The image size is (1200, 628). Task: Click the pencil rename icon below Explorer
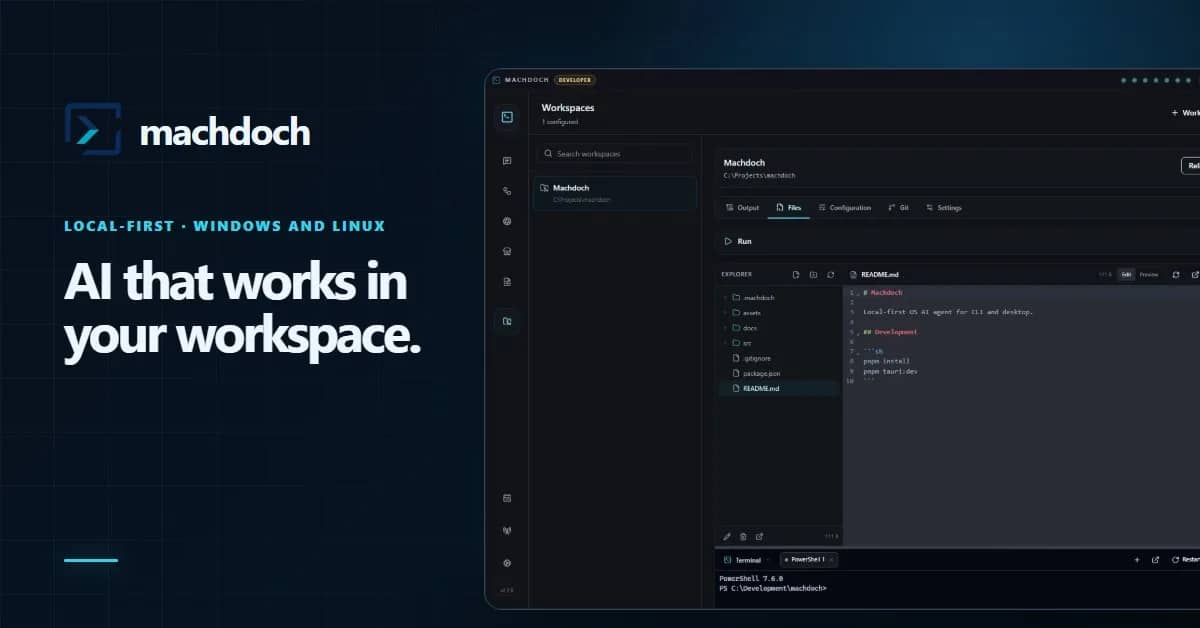pos(727,537)
